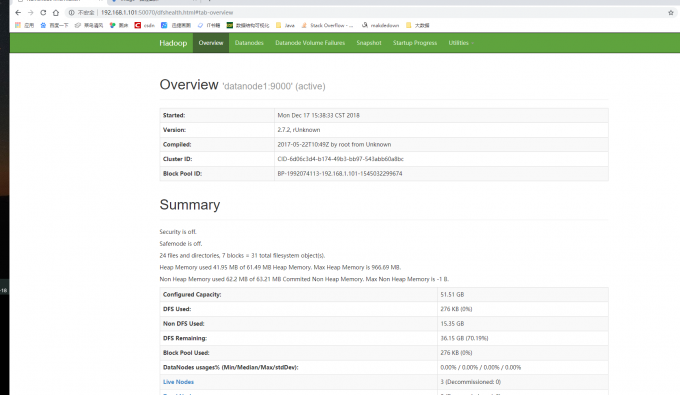Screen dimensions: 680x395
Task: Open the makedown bookmark
Action: pyautogui.click(x=380, y=25)
